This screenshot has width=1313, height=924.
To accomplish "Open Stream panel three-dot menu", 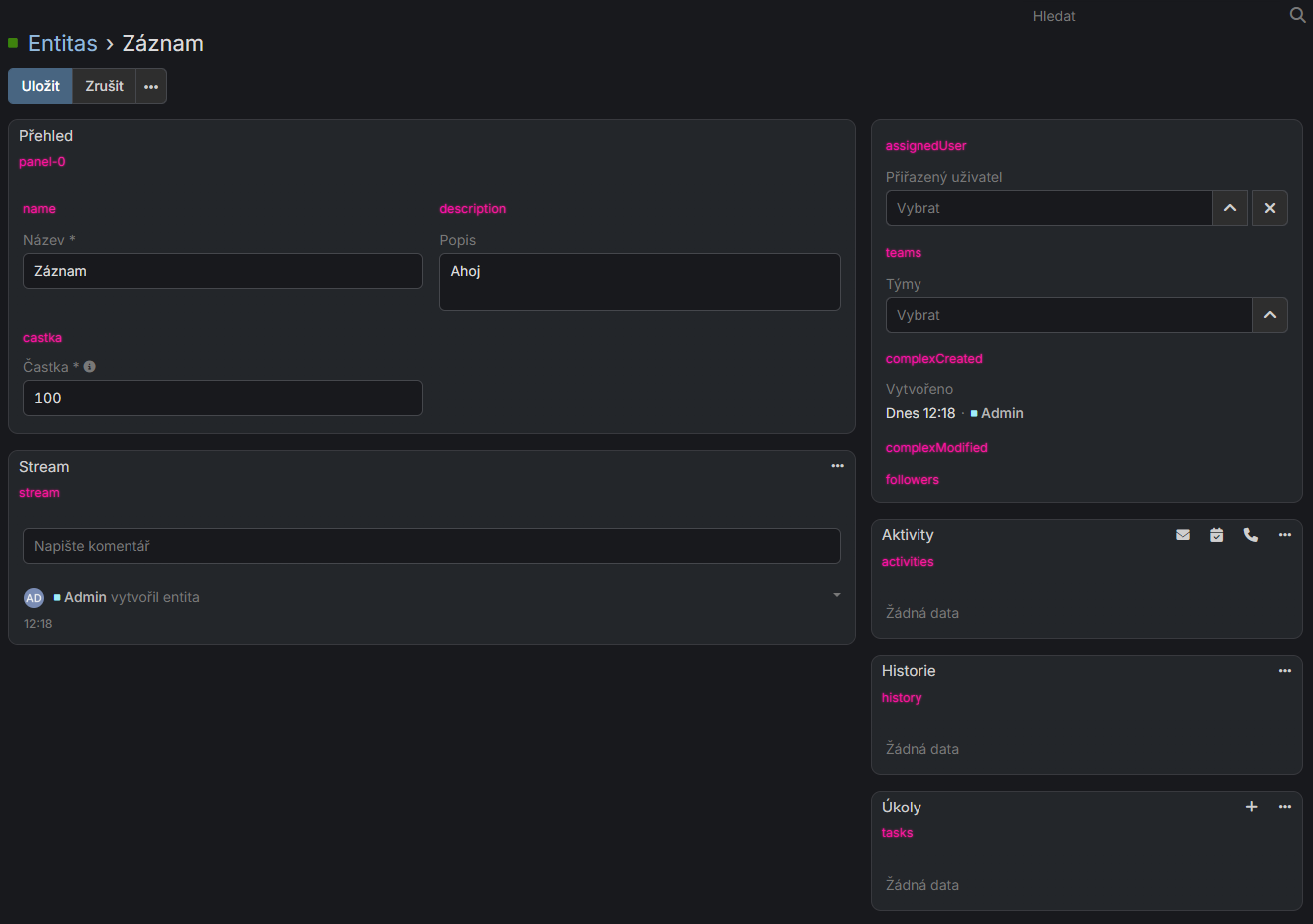I will pyautogui.click(x=837, y=466).
